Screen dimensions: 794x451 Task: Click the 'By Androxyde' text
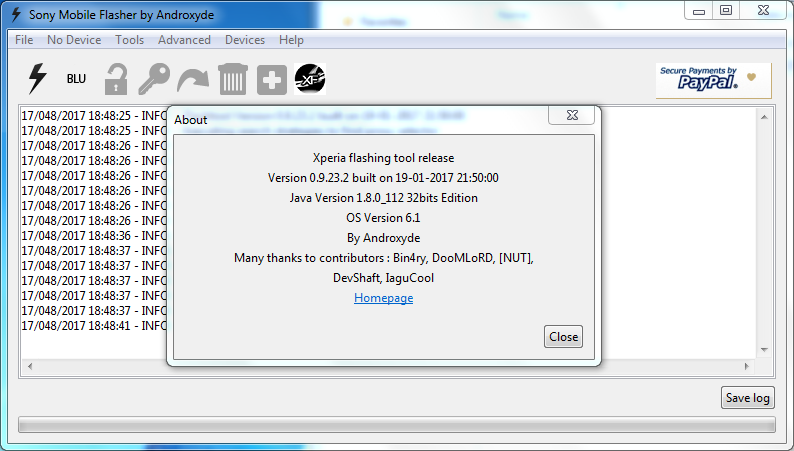point(383,238)
